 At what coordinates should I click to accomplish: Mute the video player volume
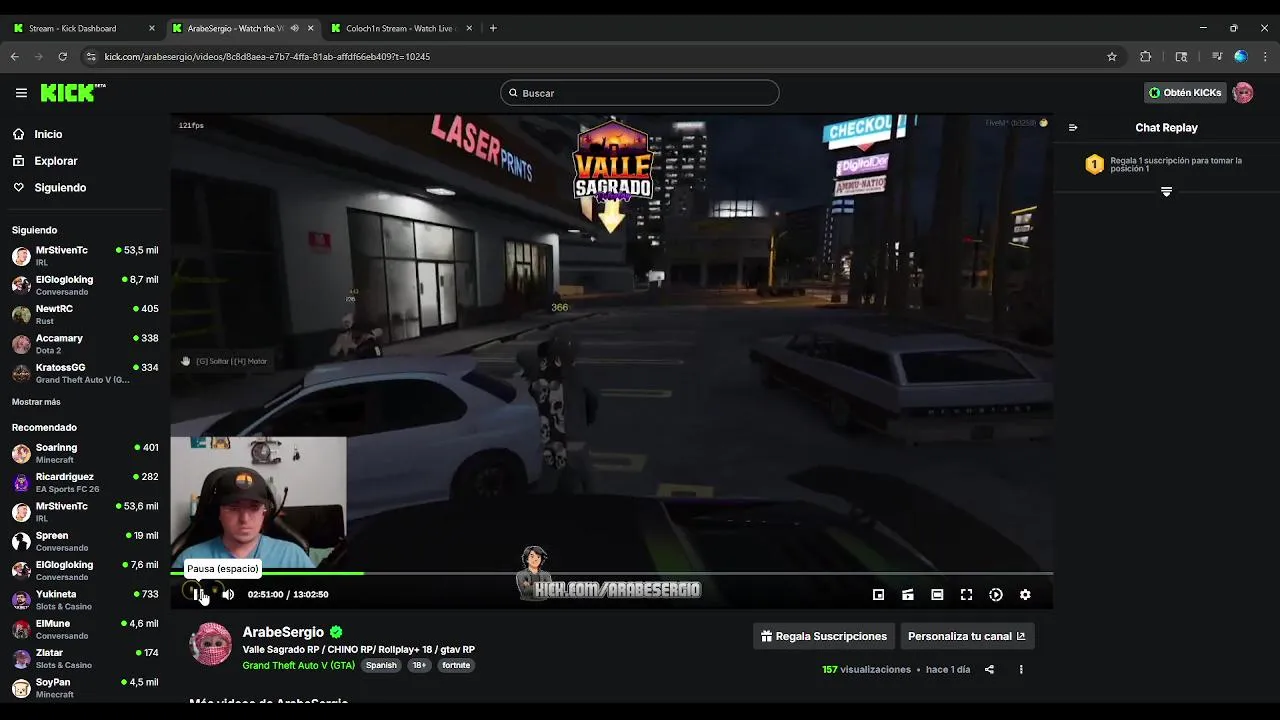pyautogui.click(x=228, y=594)
